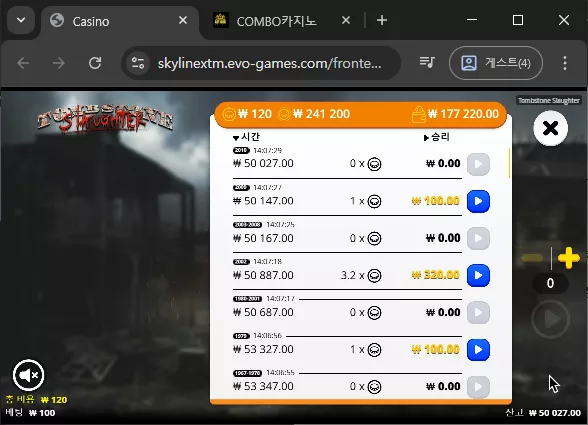Close the history panel with X
The height and width of the screenshot is (425, 588).
tap(550, 128)
